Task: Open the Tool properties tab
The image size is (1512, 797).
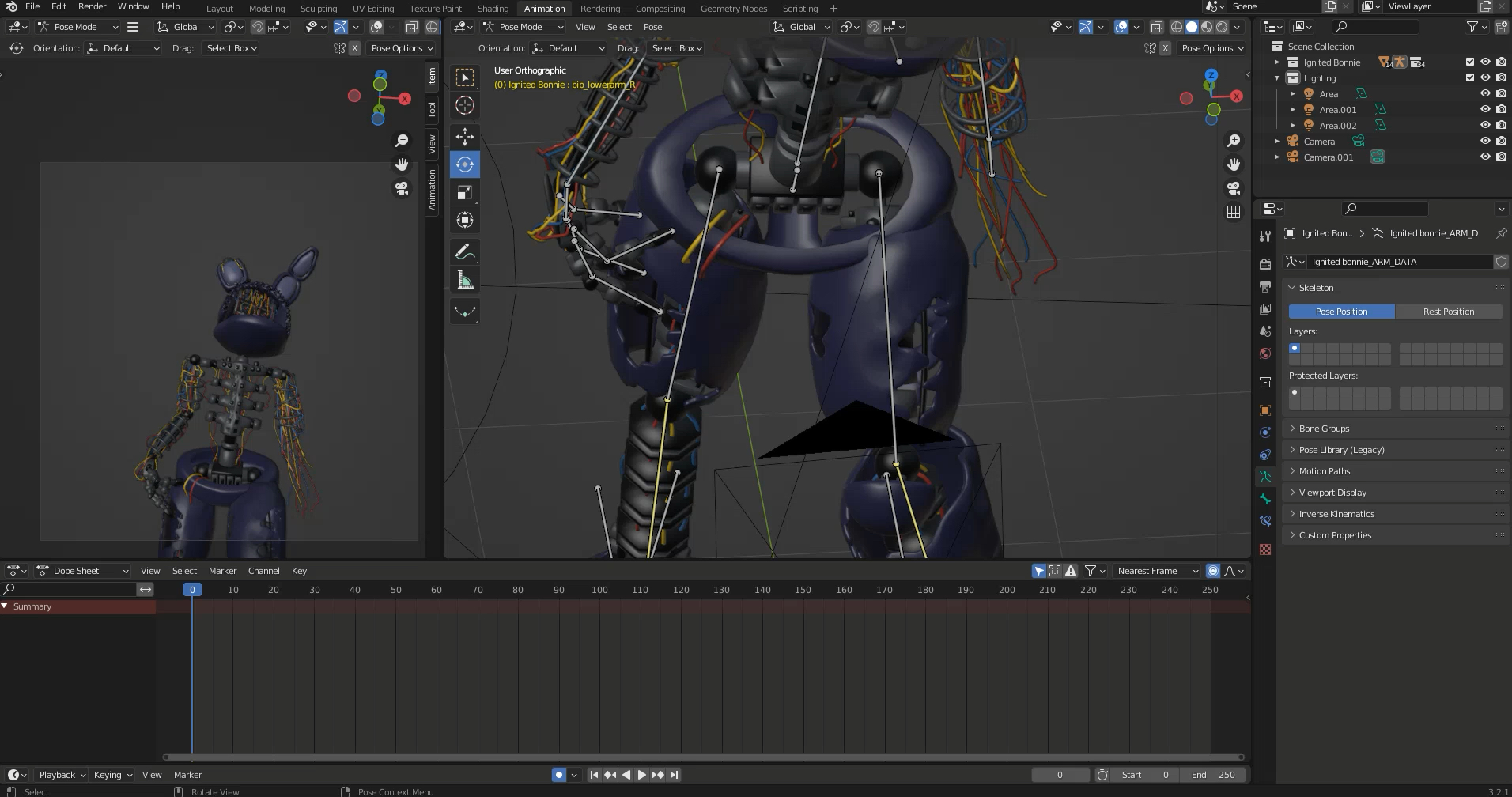Action: coord(1265,236)
